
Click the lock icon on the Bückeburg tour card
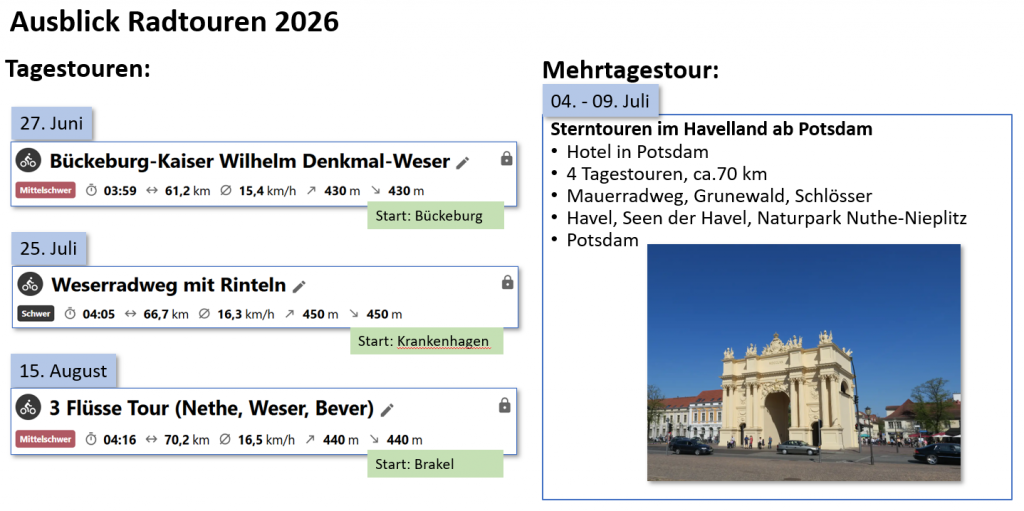coord(506,158)
